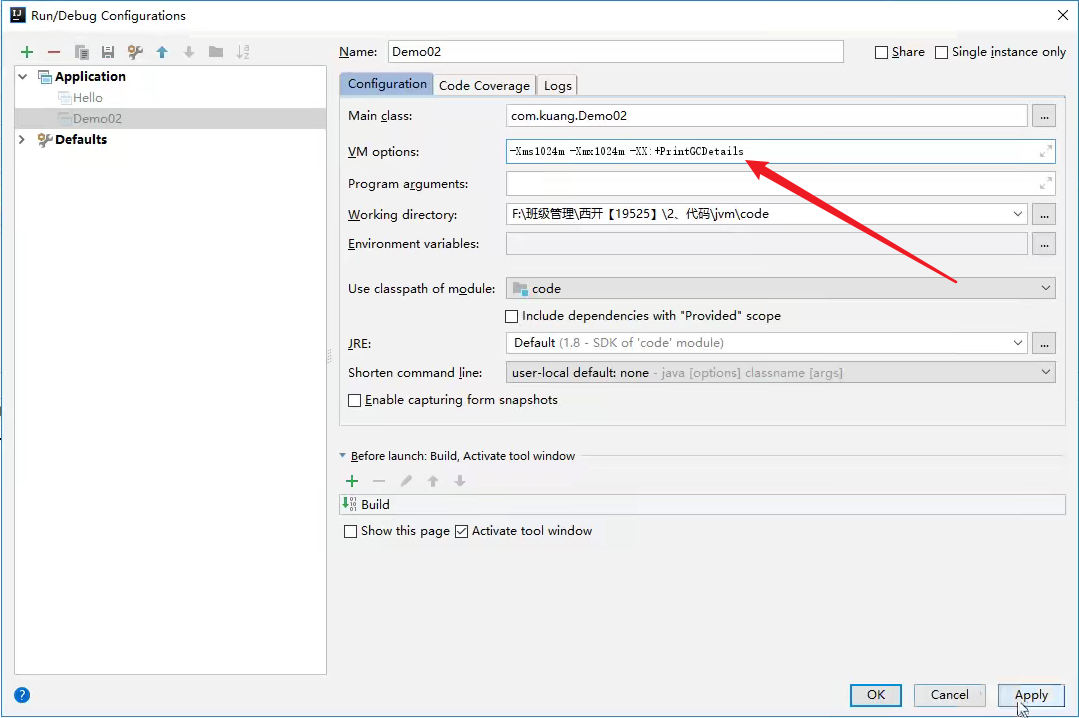The width and height of the screenshot is (1079, 718).
Task: Browse for the Working directory via ellipsis button
Action: pyautogui.click(x=1044, y=215)
